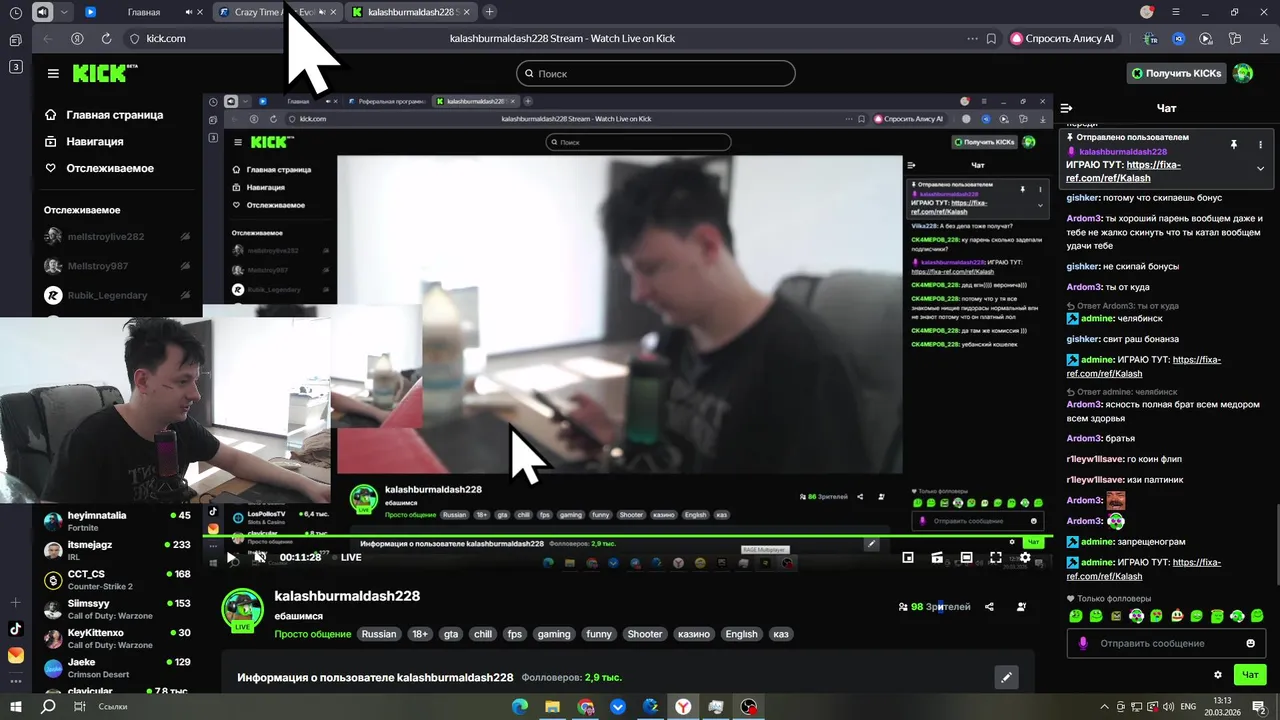The height and width of the screenshot is (720, 1280).
Task: Open the Просто общение category
Action: coord(313,634)
